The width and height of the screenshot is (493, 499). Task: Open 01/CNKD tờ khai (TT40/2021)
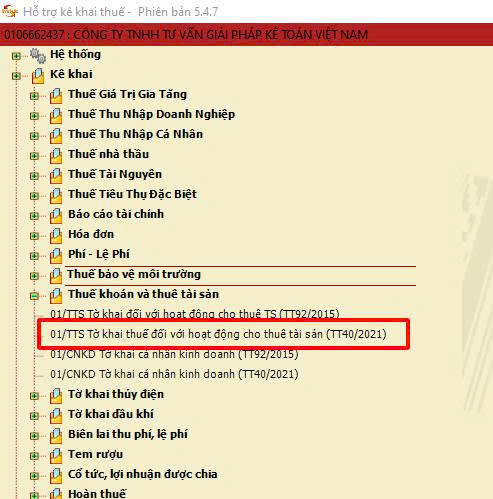174,374
